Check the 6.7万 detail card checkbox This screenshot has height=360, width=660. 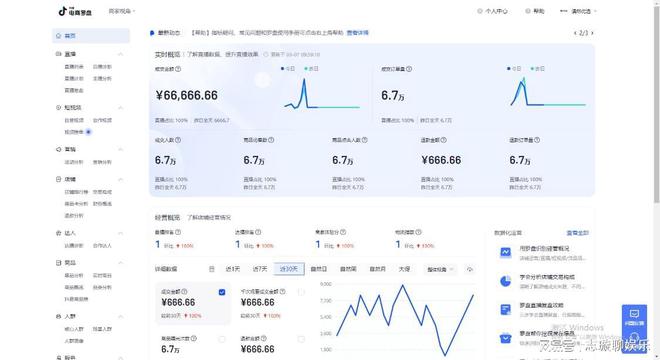click(222, 339)
